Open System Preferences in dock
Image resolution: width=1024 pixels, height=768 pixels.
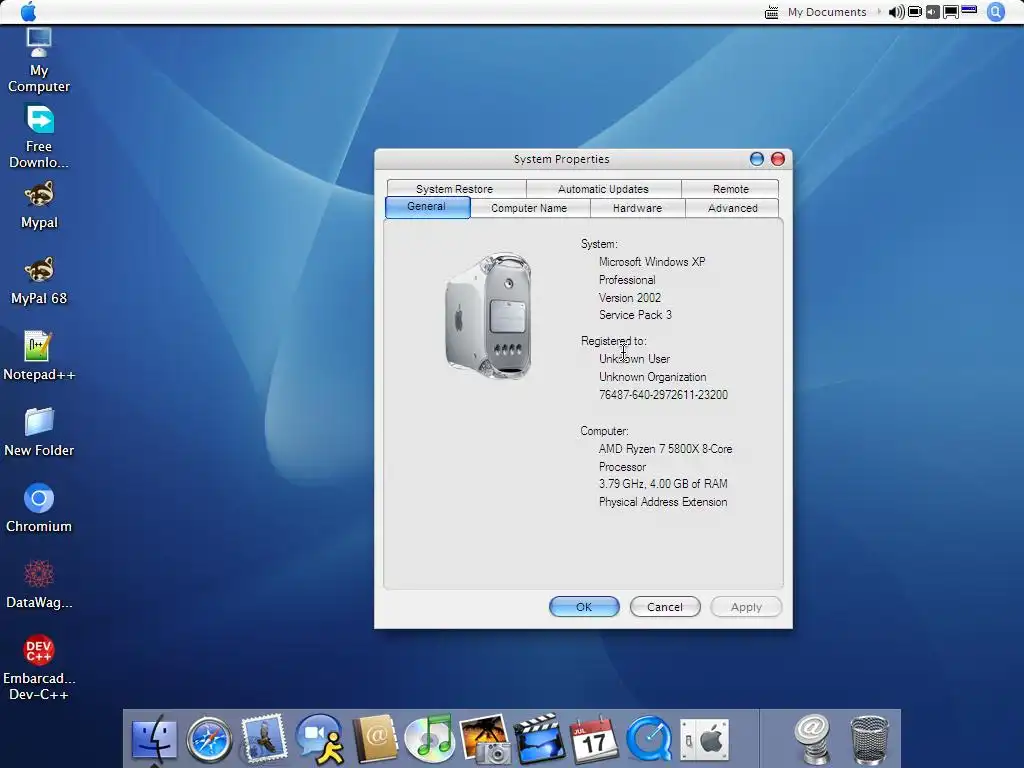(x=704, y=741)
